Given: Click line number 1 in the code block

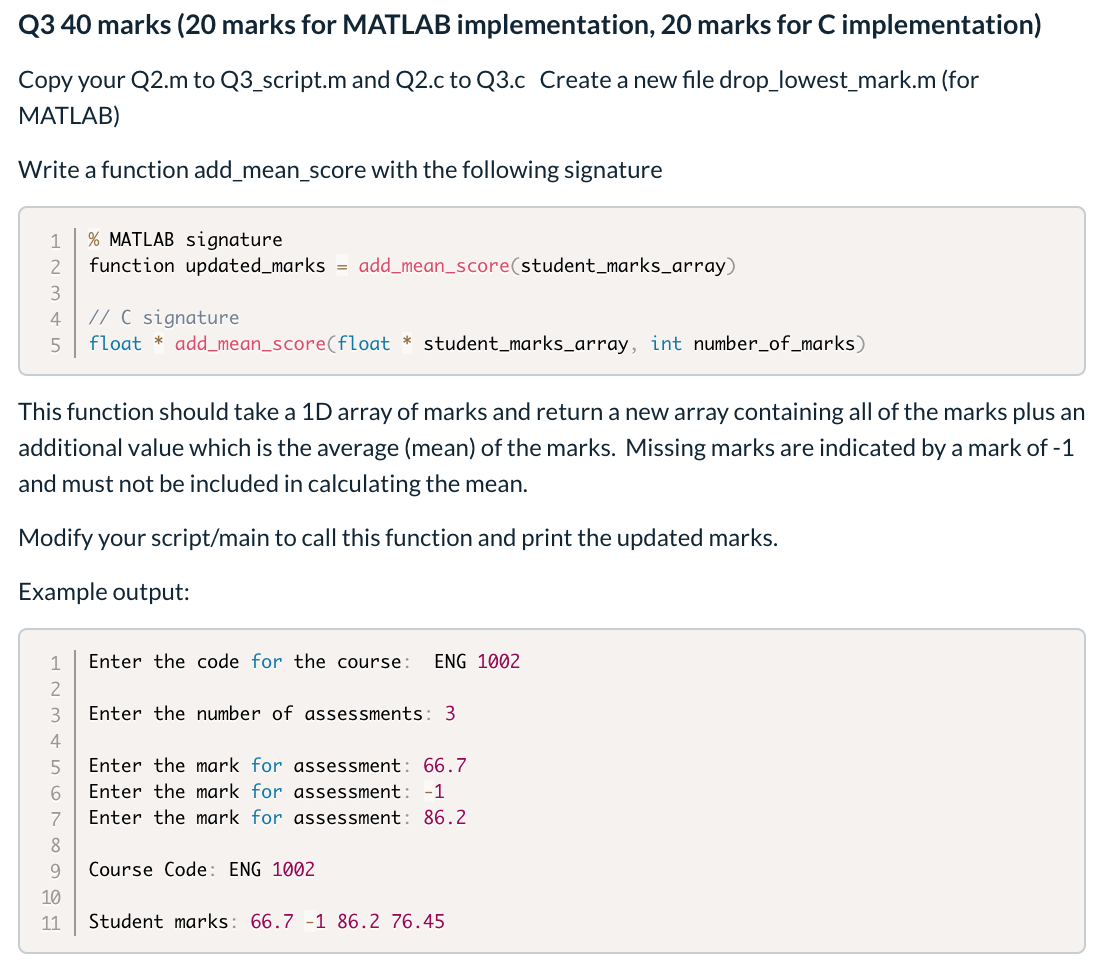Looking at the screenshot, I should point(55,239).
